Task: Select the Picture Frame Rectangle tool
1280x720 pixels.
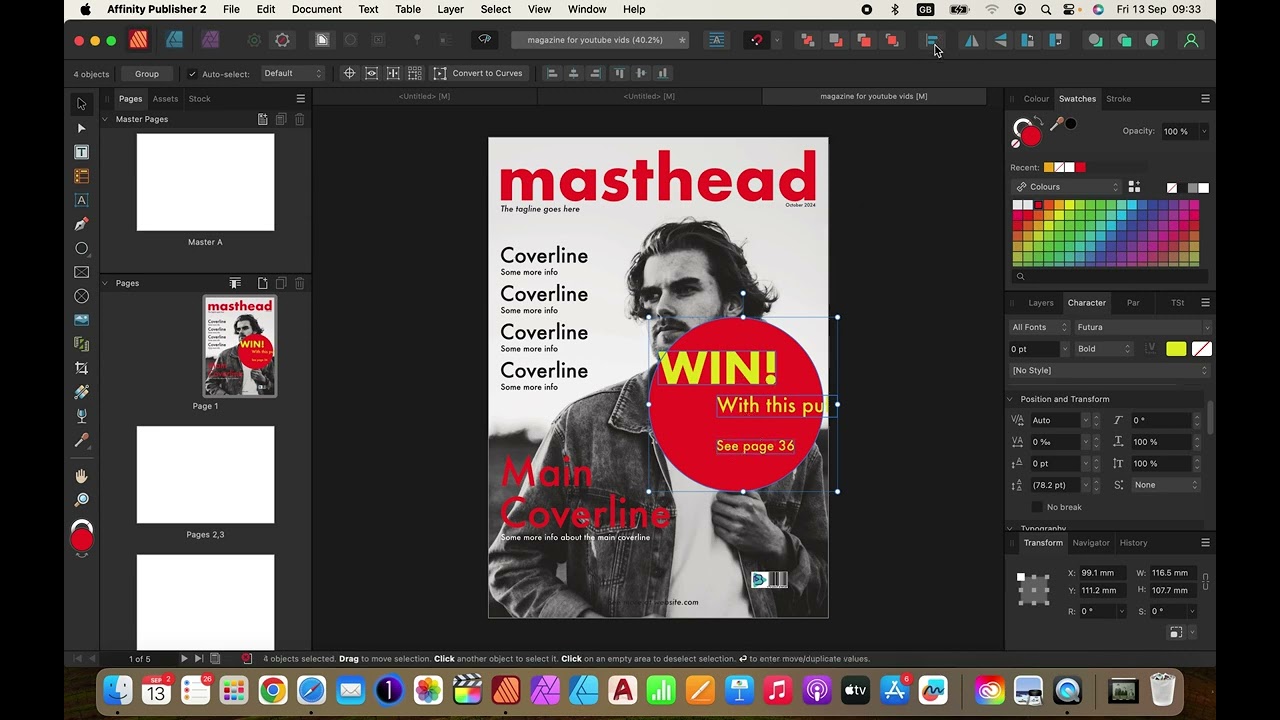Action: (x=82, y=272)
